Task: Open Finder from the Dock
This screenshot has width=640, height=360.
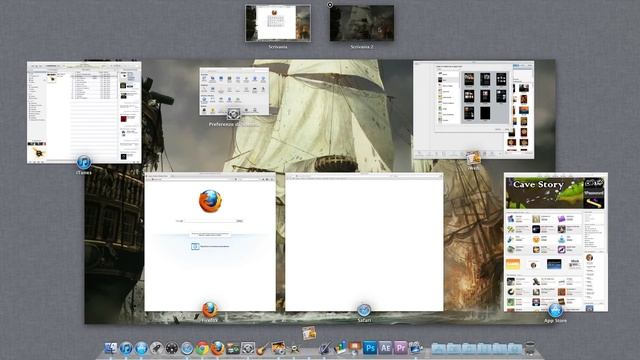Action: pyautogui.click(x=111, y=348)
